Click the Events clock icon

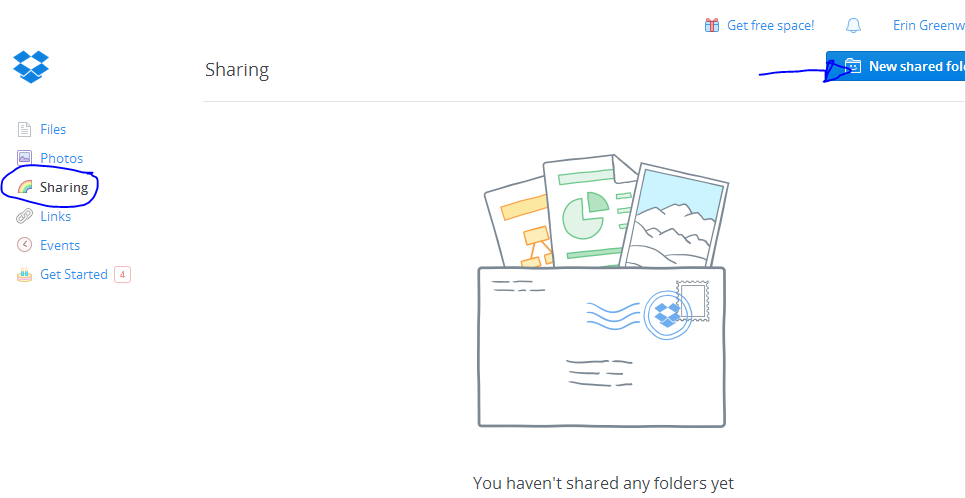tap(25, 245)
